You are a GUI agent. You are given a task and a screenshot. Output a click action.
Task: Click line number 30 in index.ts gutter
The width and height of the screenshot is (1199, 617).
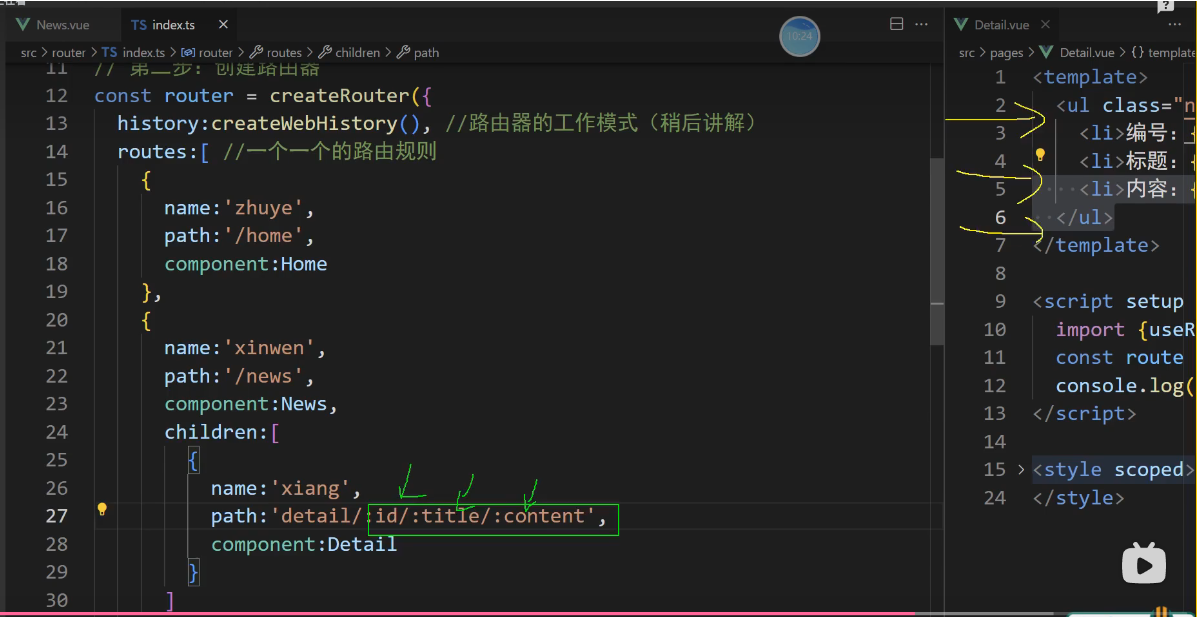pyautogui.click(x=57, y=600)
